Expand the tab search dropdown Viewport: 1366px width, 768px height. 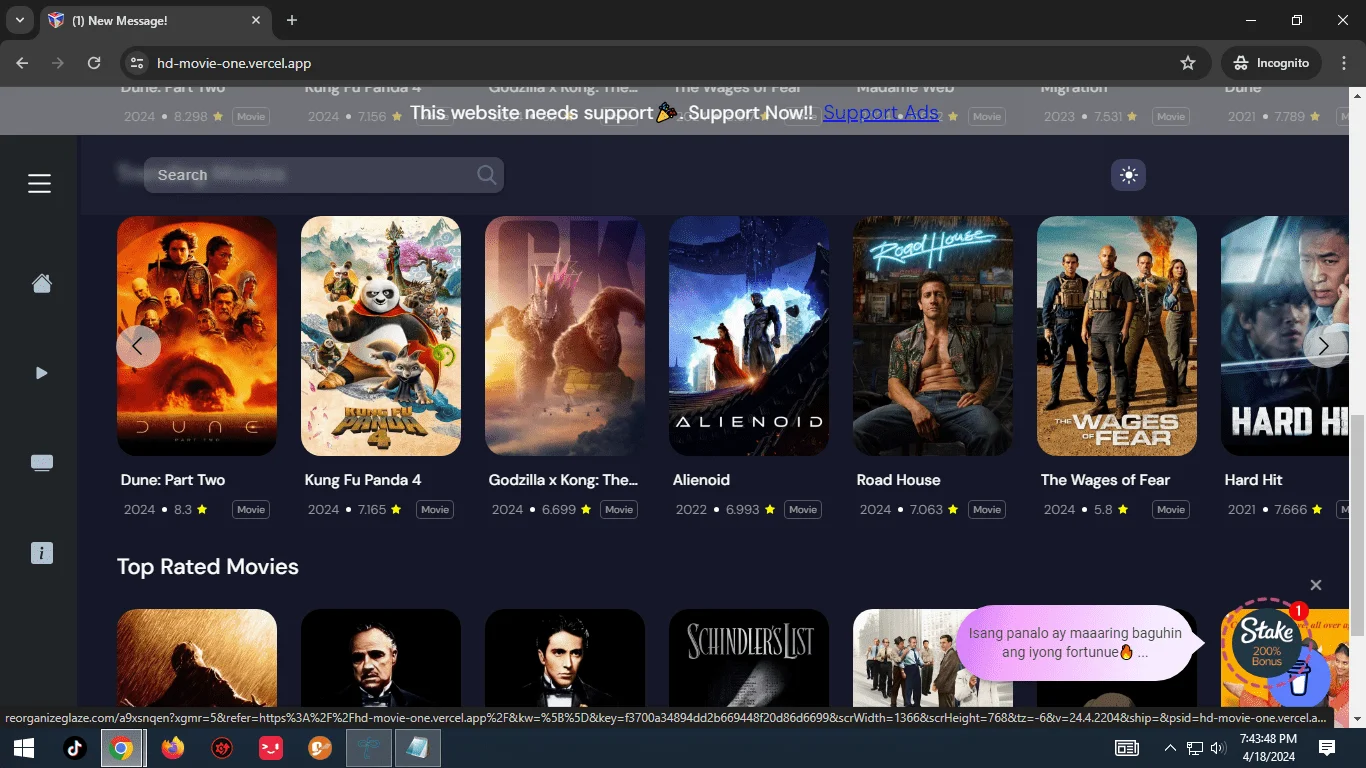click(x=19, y=20)
